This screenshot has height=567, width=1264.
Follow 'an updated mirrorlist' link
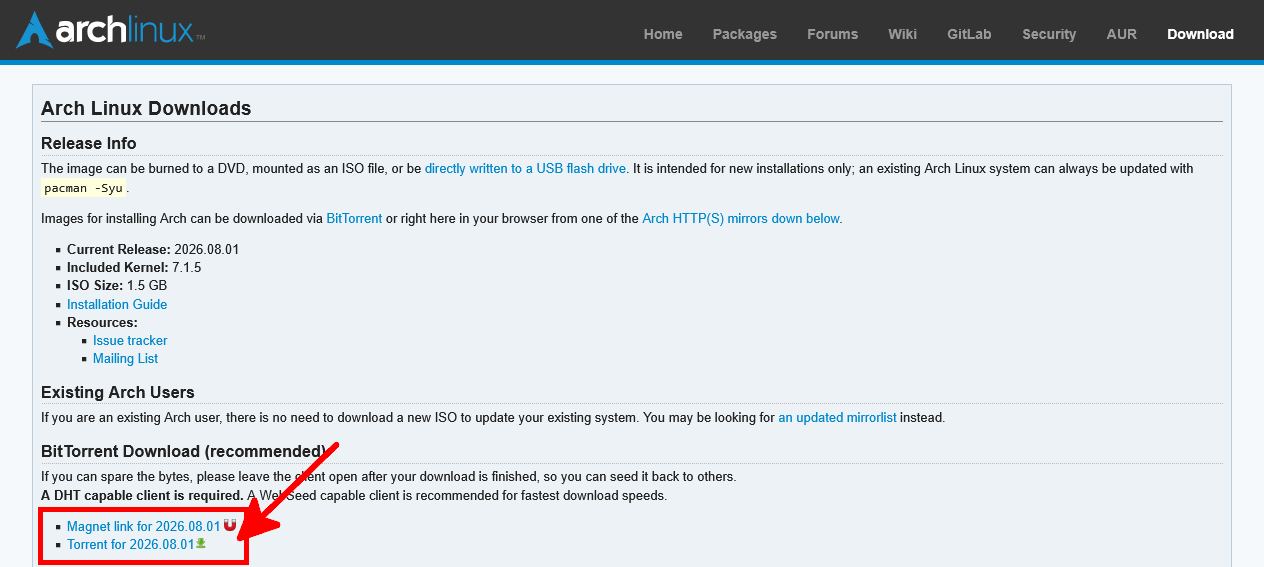(837, 417)
